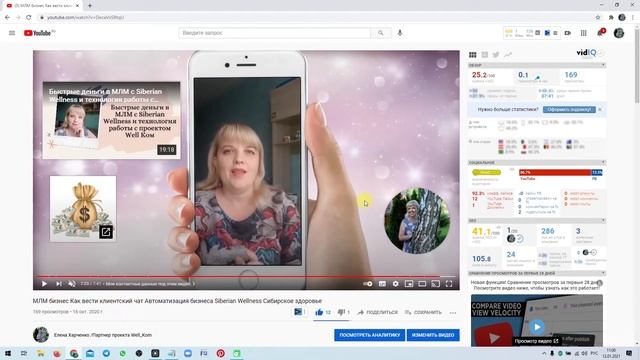Open WhatsApp from the taskbar

tap(122, 353)
